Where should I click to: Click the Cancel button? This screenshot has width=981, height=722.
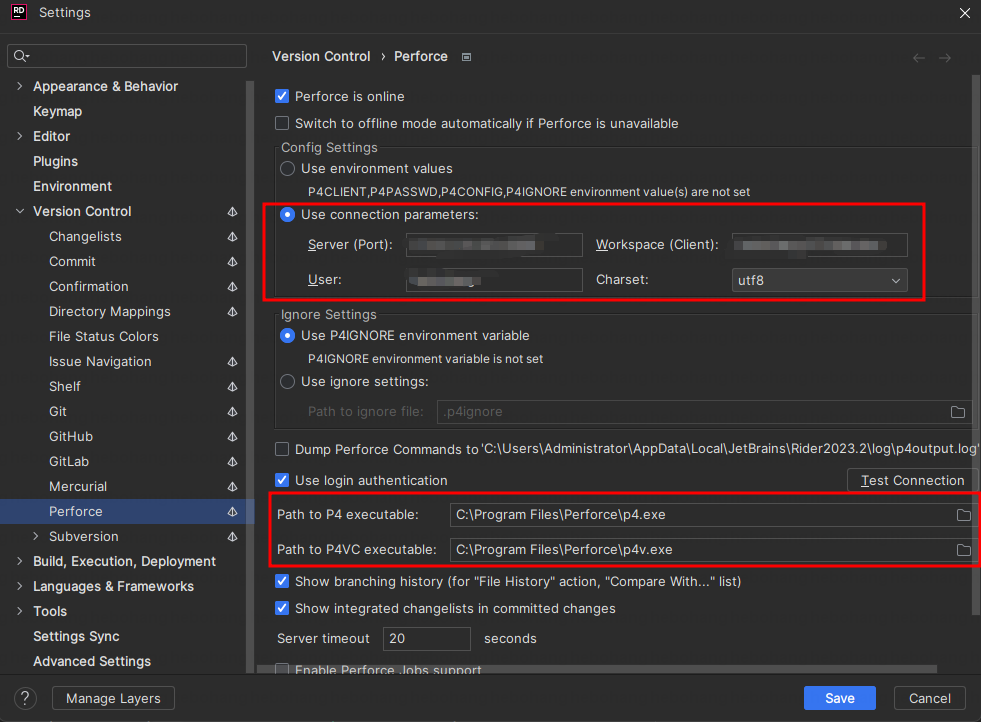coord(930,698)
